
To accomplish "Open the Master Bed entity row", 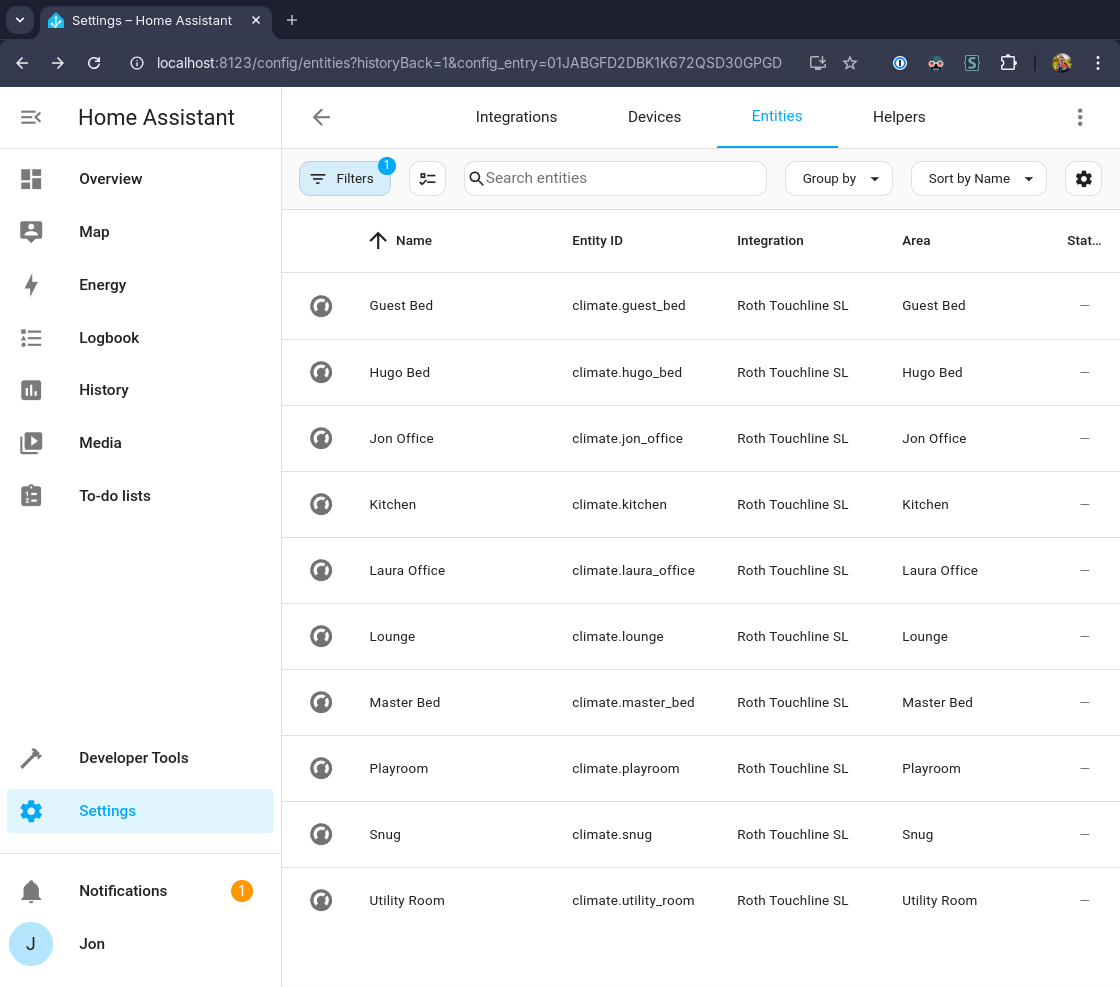I will [x=405, y=703].
